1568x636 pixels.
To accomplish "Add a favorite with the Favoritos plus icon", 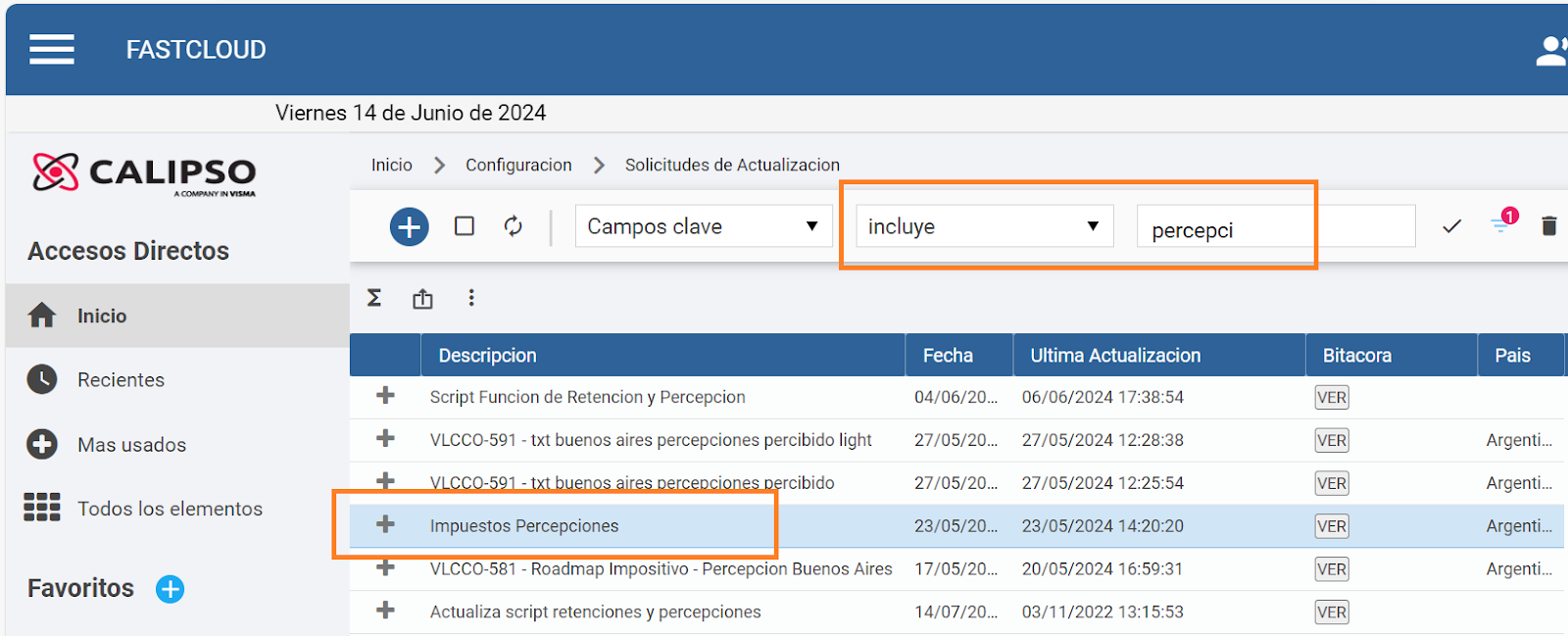I will click(171, 589).
